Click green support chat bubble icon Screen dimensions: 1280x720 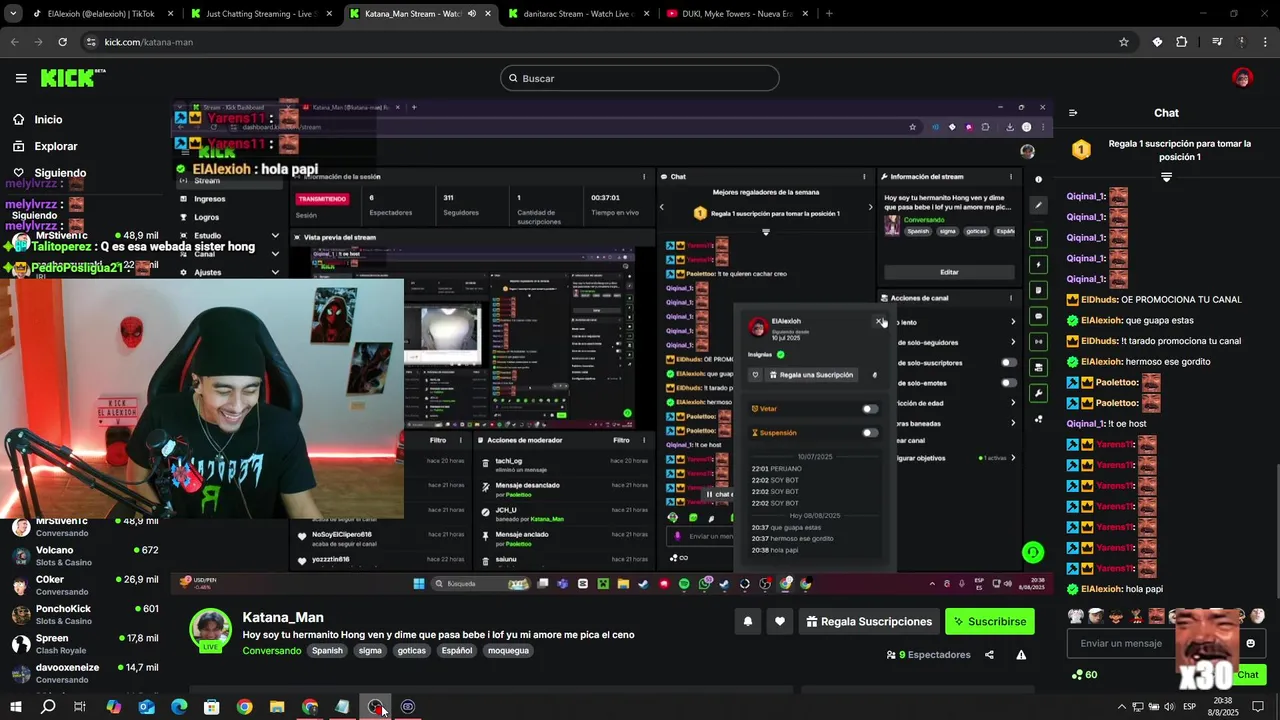1033,552
